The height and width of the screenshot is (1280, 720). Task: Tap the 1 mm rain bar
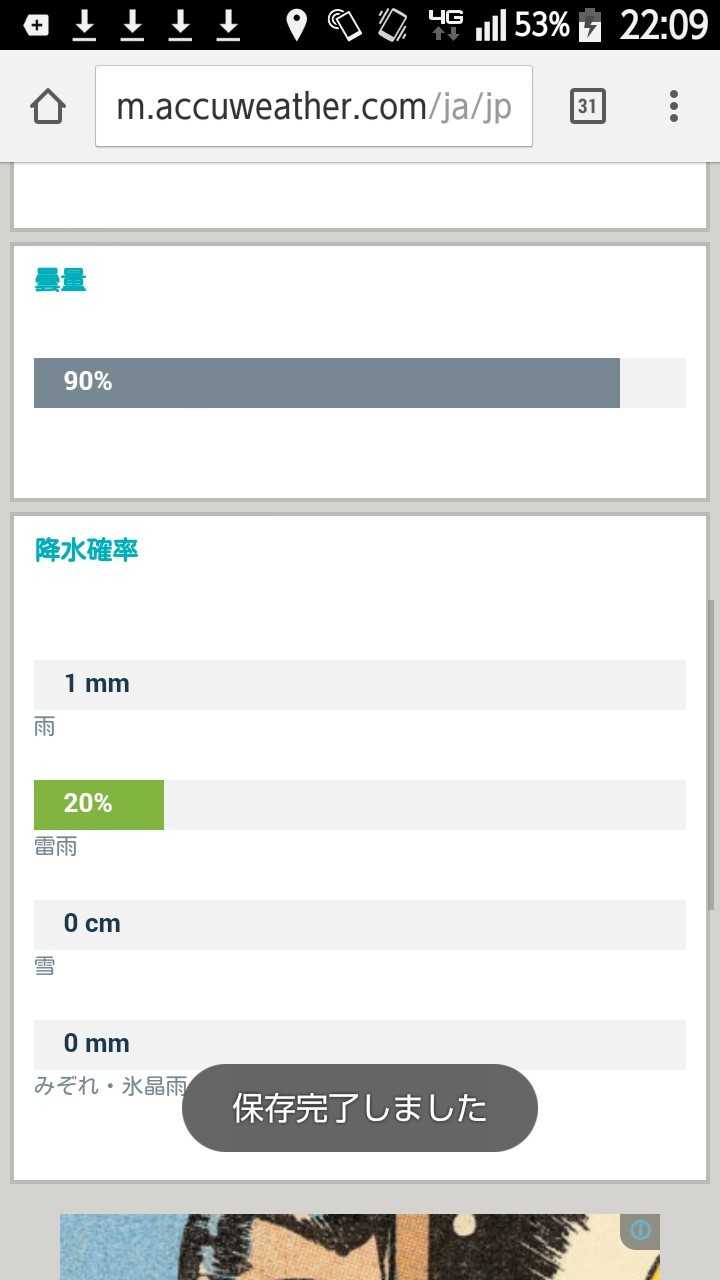coord(360,685)
